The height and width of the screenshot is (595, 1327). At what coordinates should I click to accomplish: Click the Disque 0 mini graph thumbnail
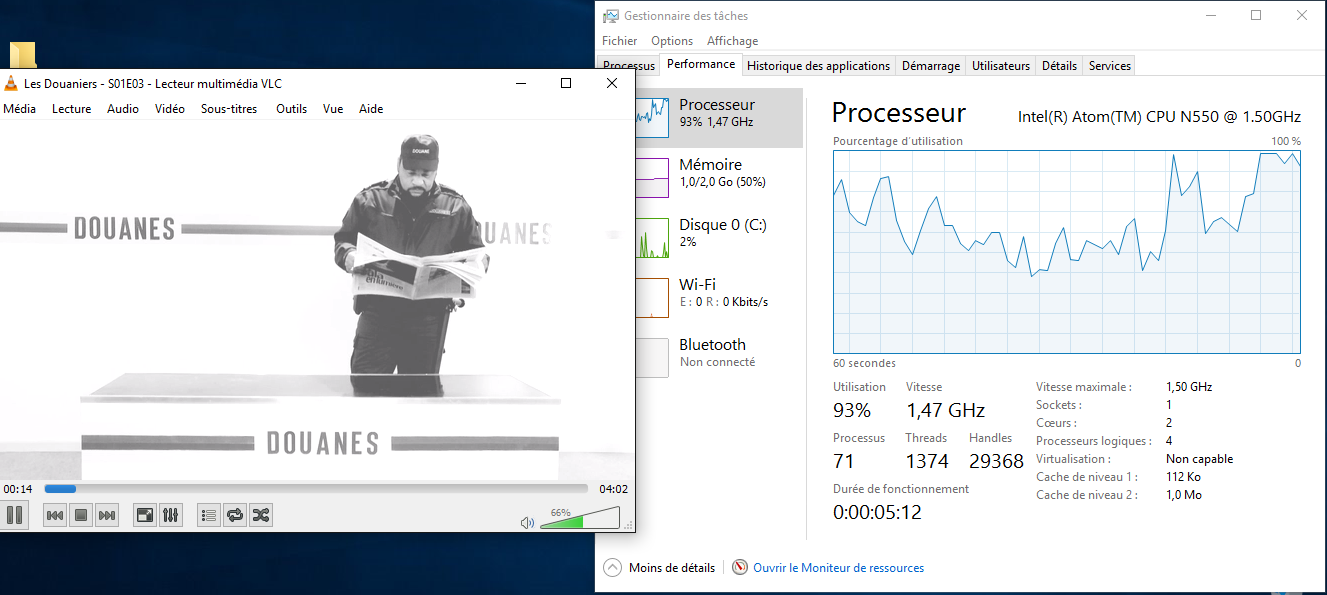[x=651, y=238]
